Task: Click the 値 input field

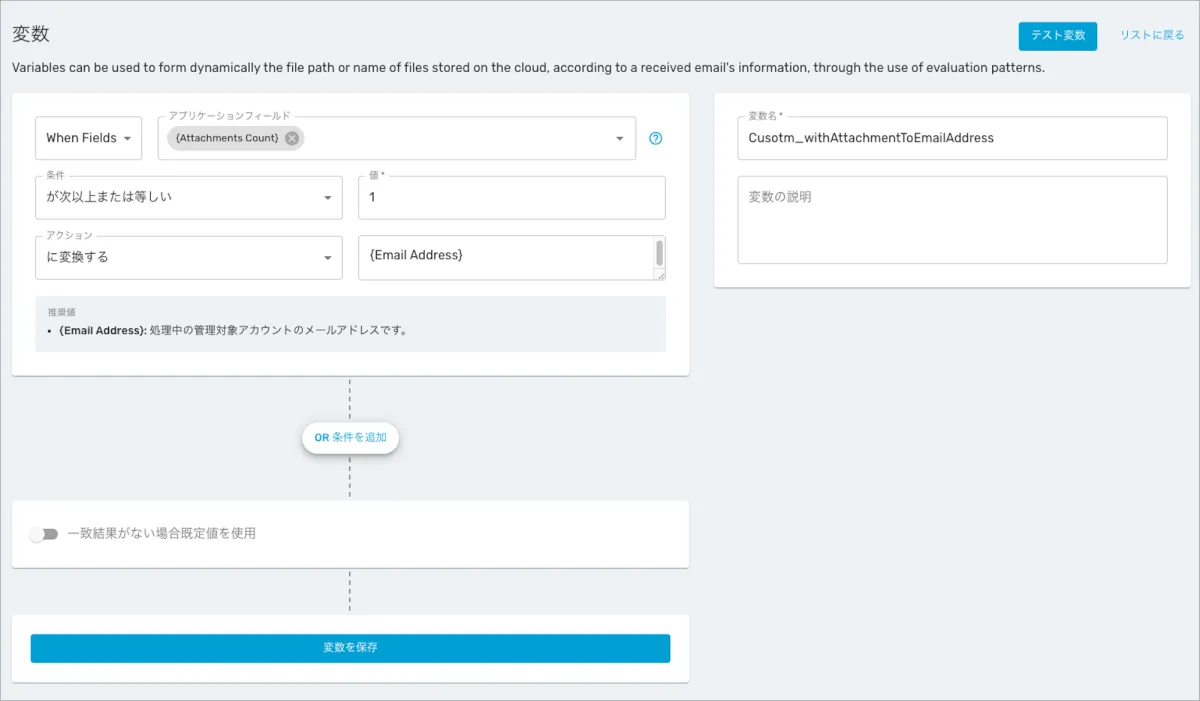Action: pyautogui.click(x=511, y=198)
